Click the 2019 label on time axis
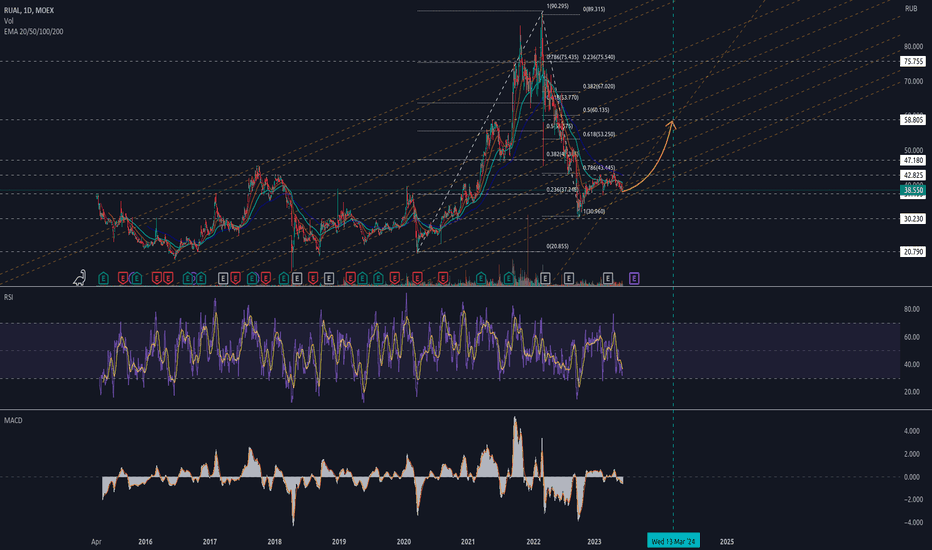 pos(339,542)
